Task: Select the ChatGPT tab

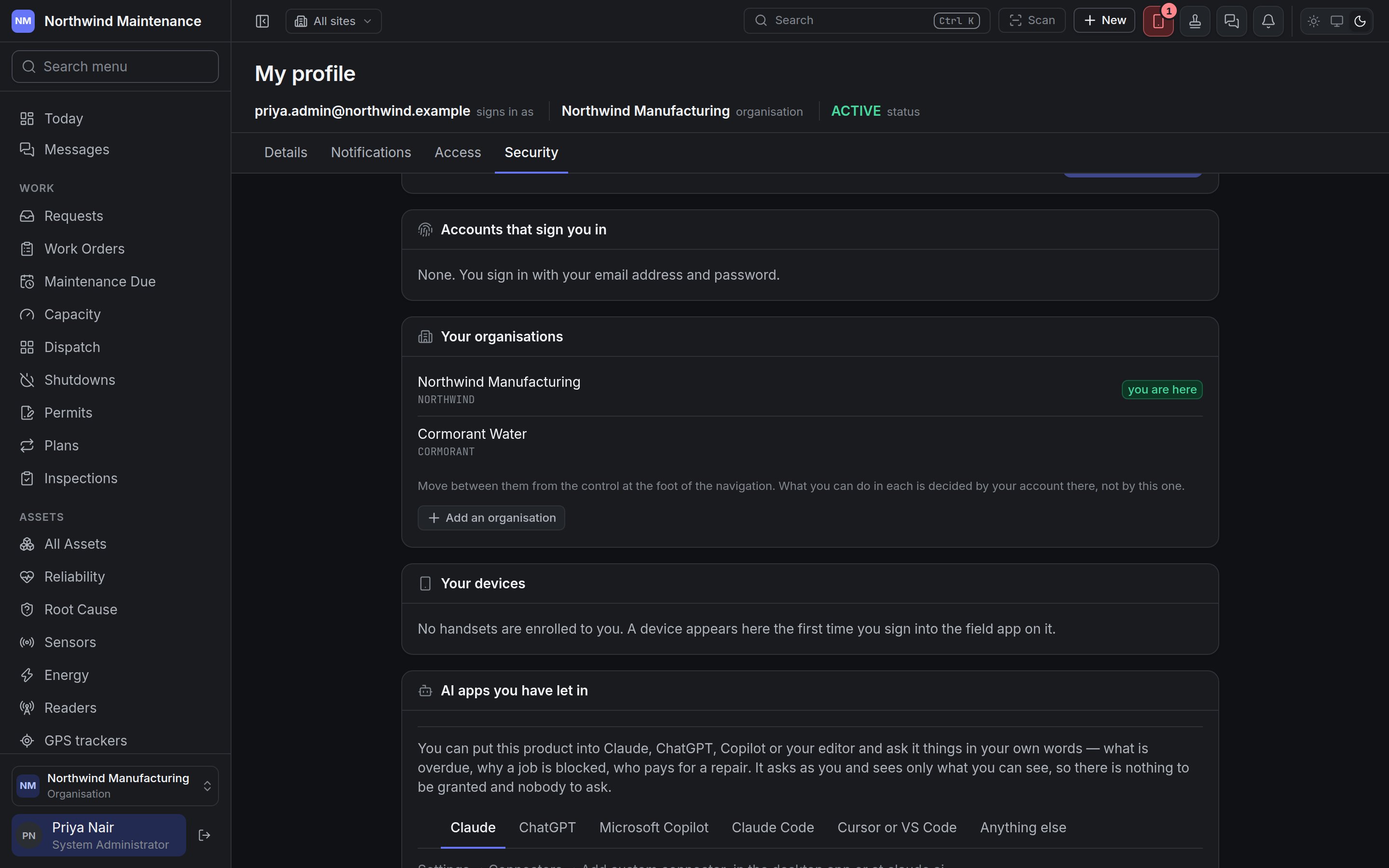Action: point(547,827)
